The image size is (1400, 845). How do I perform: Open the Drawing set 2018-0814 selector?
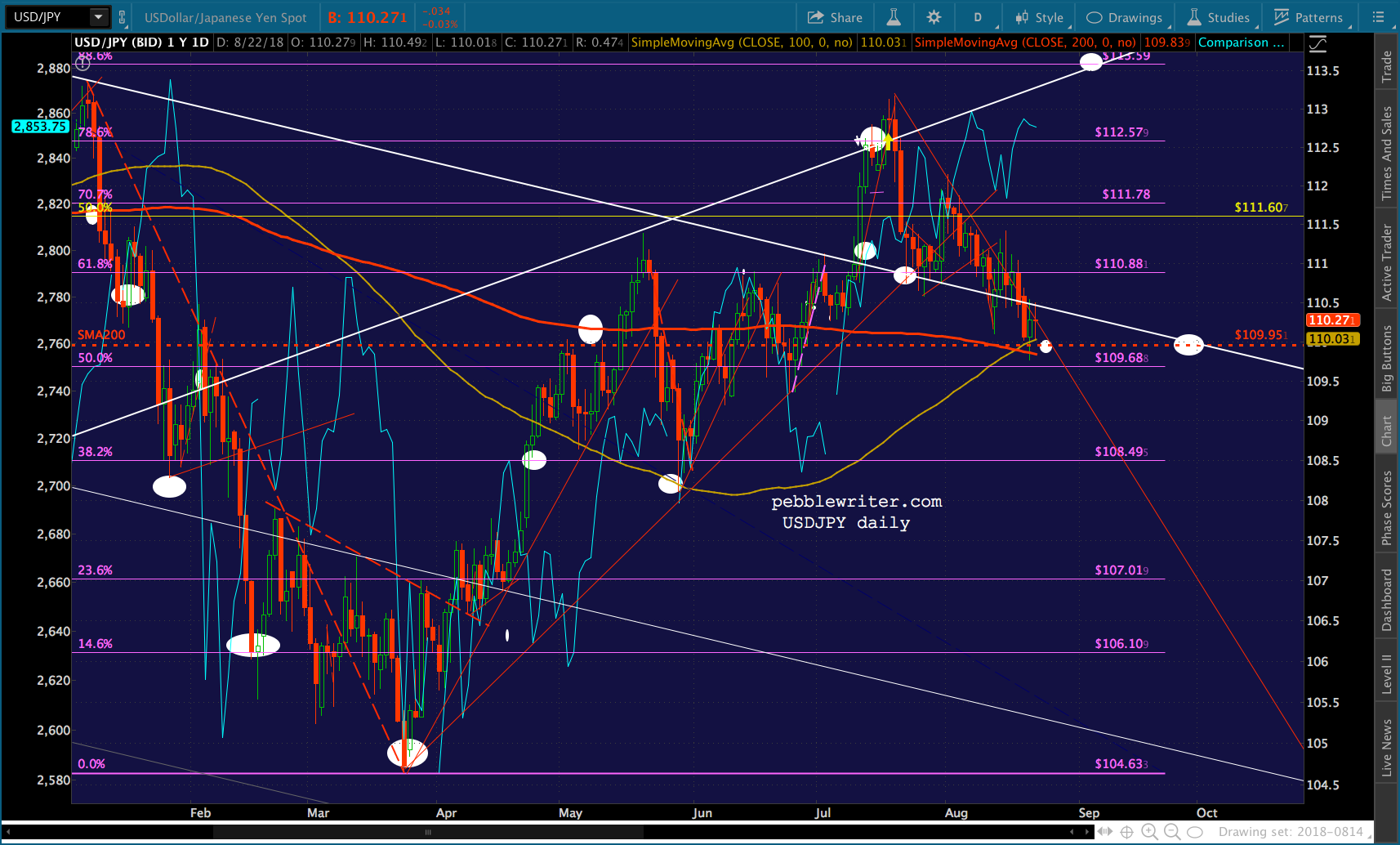coord(1294,832)
